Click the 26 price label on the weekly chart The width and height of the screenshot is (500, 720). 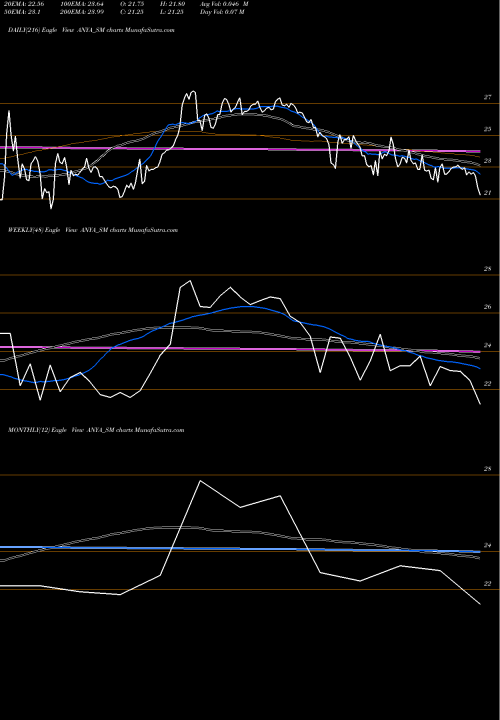tap(487, 307)
